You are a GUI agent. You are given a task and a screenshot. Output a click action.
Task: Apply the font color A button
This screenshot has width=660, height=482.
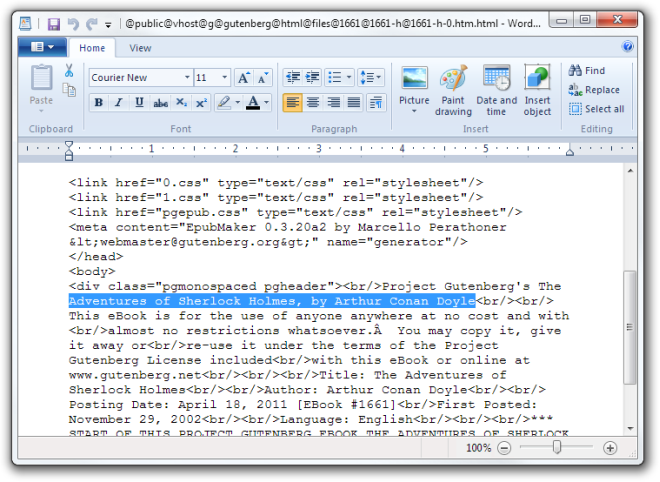(x=253, y=102)
